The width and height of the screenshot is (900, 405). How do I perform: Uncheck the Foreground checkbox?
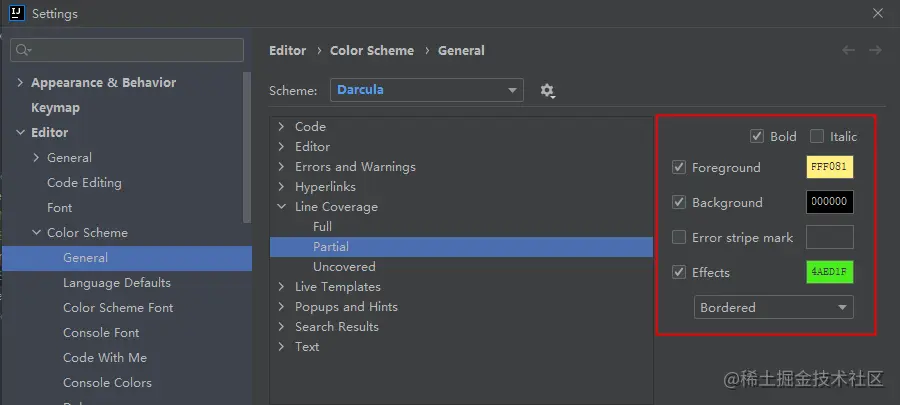click(x=679, y=168)
